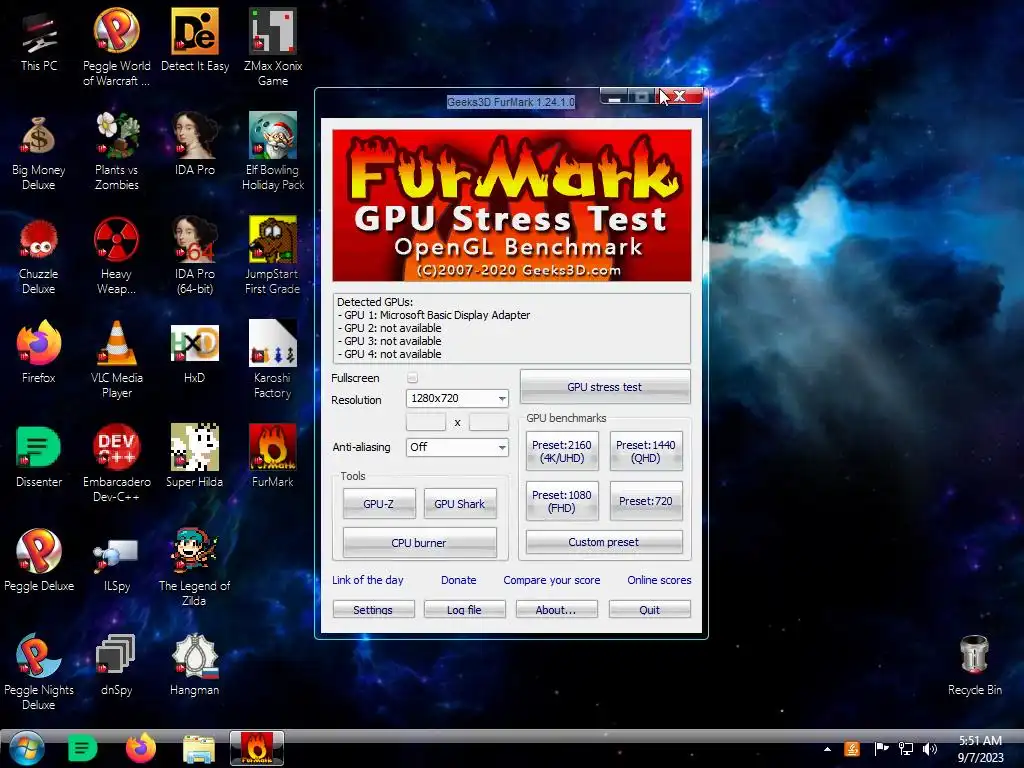Select the dnSpy desktop icon
1024x768 pixels.
[x=116, y=665]
